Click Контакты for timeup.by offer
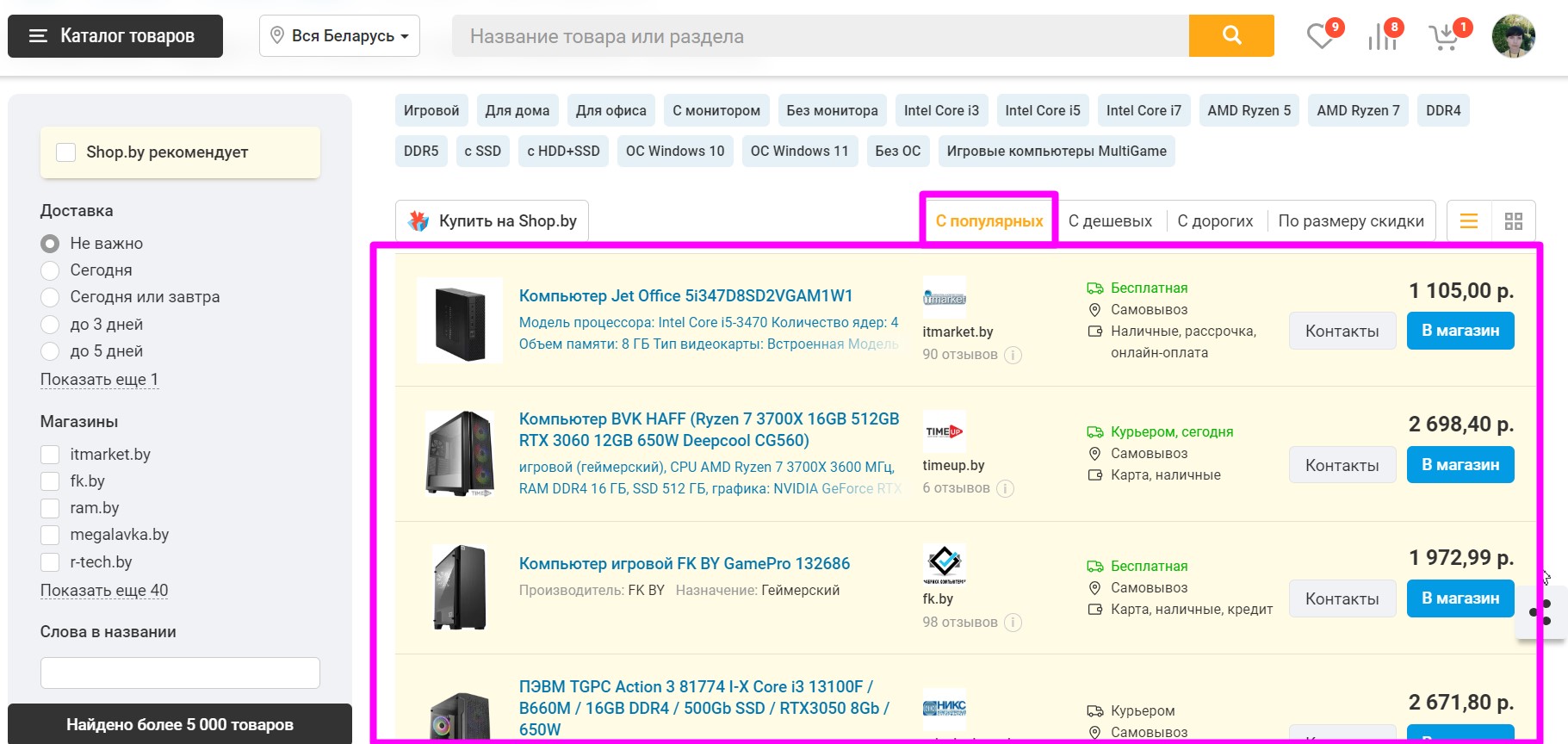Viewport: 1568px width, 744px height. tap(1342, 465)
